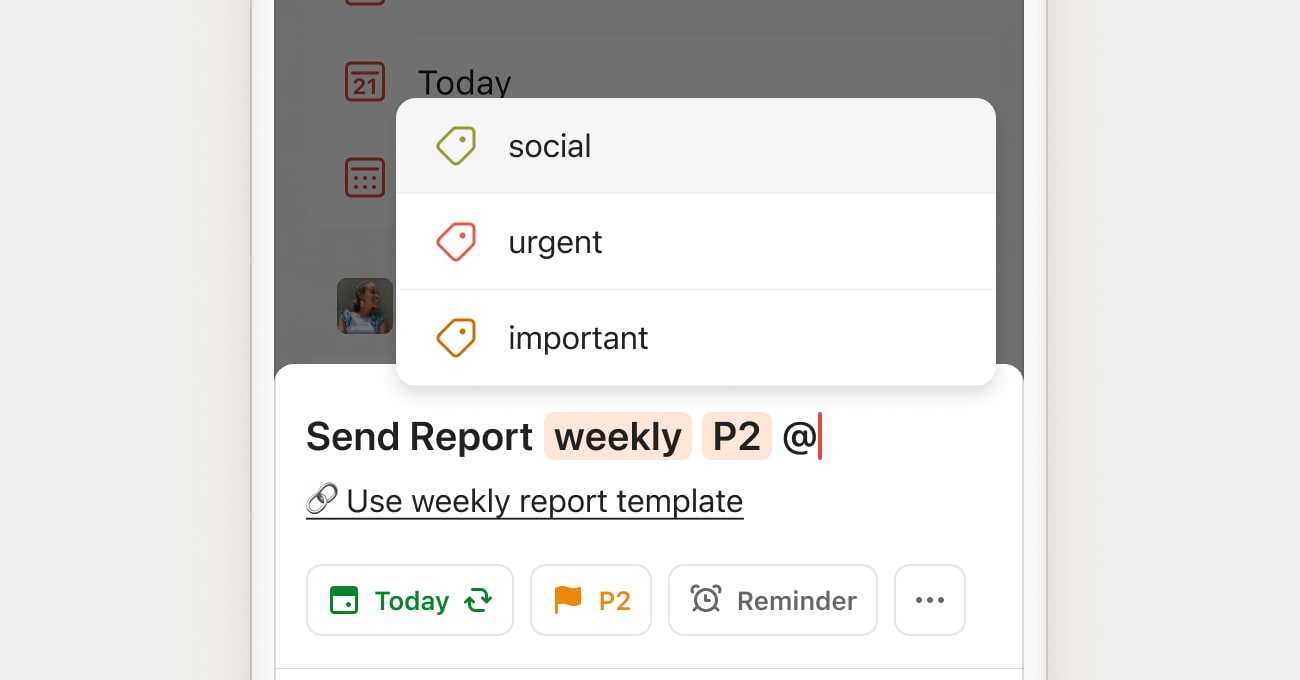
Task: Click the Reminder button
Action: coord(772,600)
